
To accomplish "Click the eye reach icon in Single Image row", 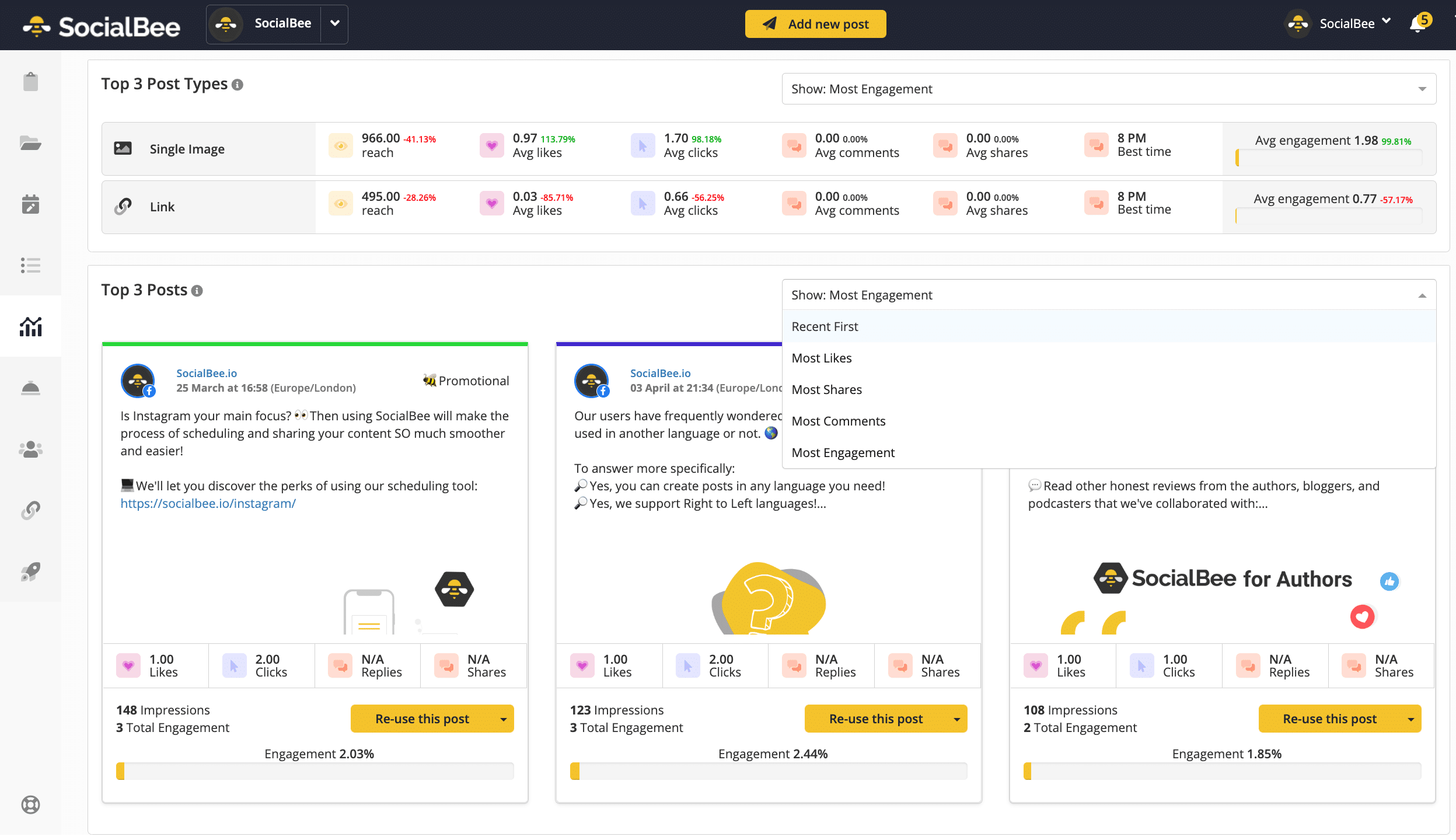I will (x=341, y=145).
